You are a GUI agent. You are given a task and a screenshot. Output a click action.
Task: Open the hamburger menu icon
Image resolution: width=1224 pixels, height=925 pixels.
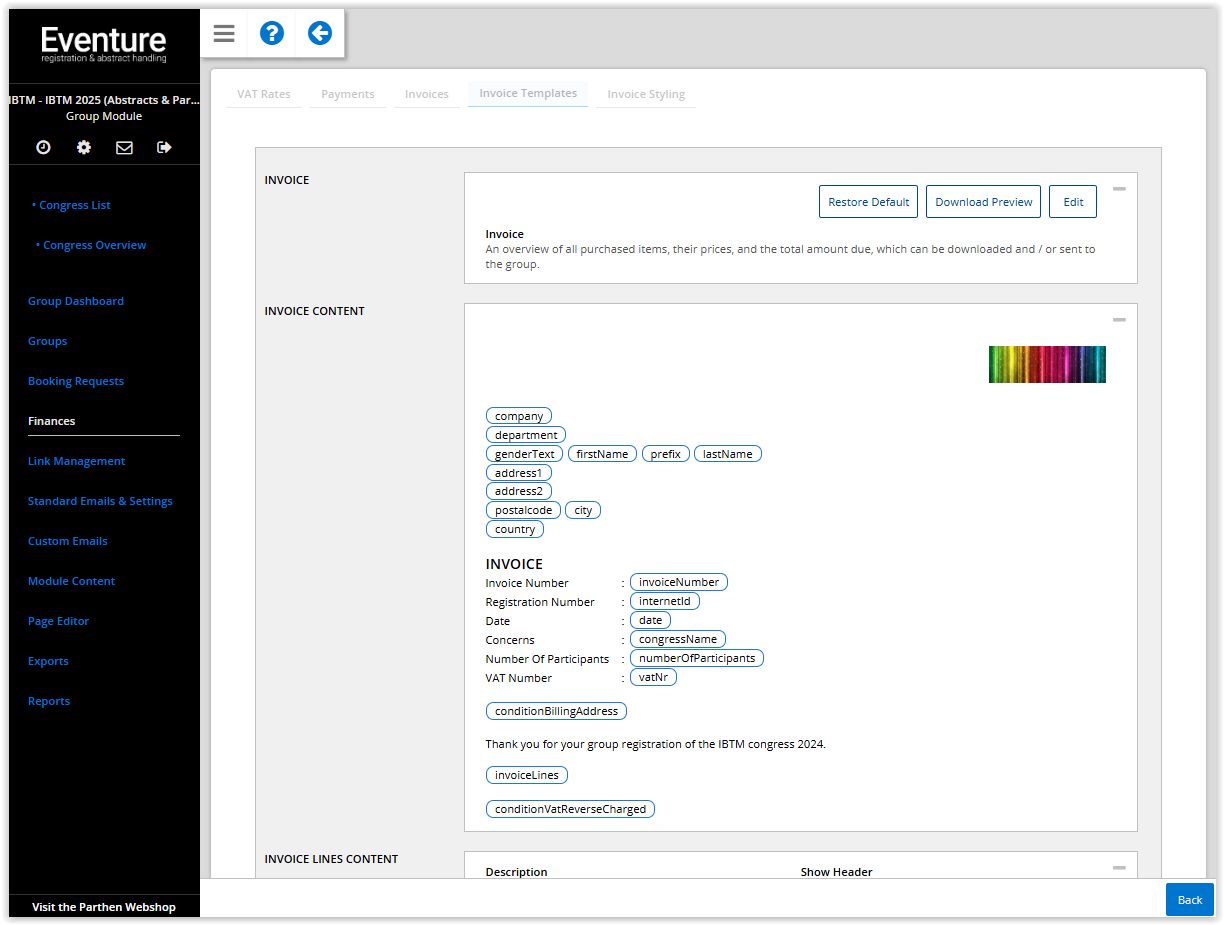[224, 34]
